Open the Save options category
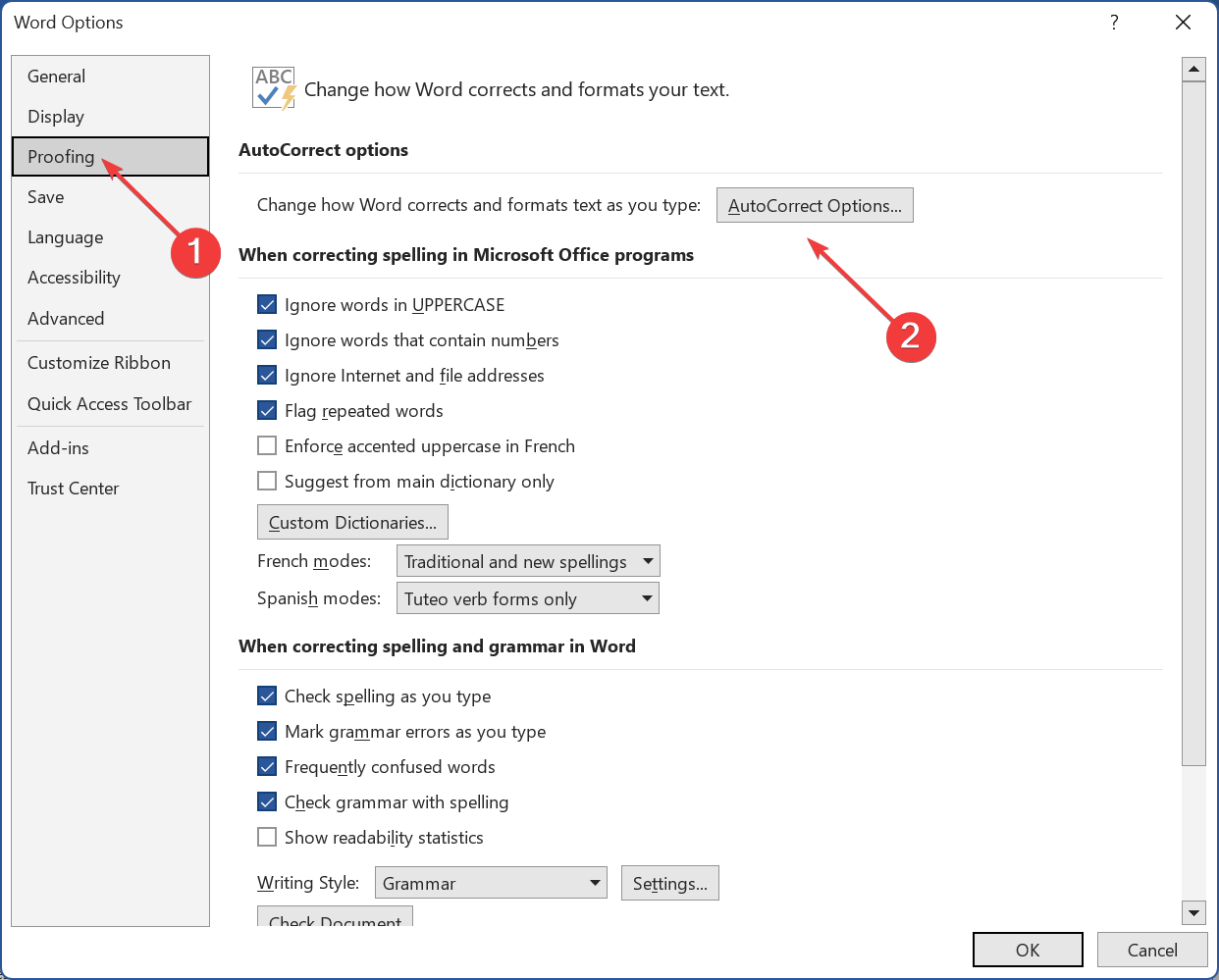This screenshot has width=1219, height=980. tap(110, 197)
